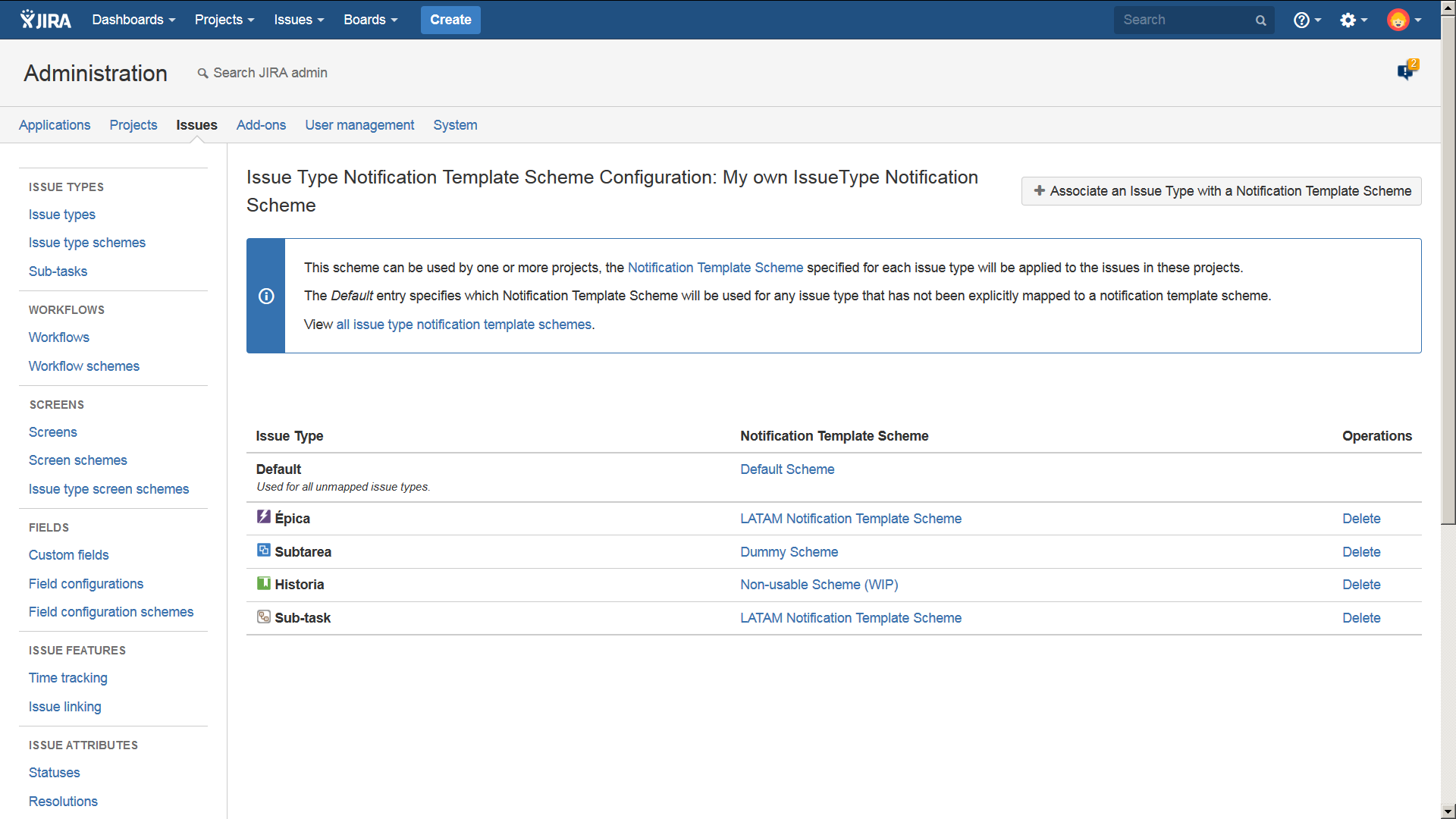Expand the Projects dropdown in header
The width and height of the screenshot is (1456, 819).
224,20
